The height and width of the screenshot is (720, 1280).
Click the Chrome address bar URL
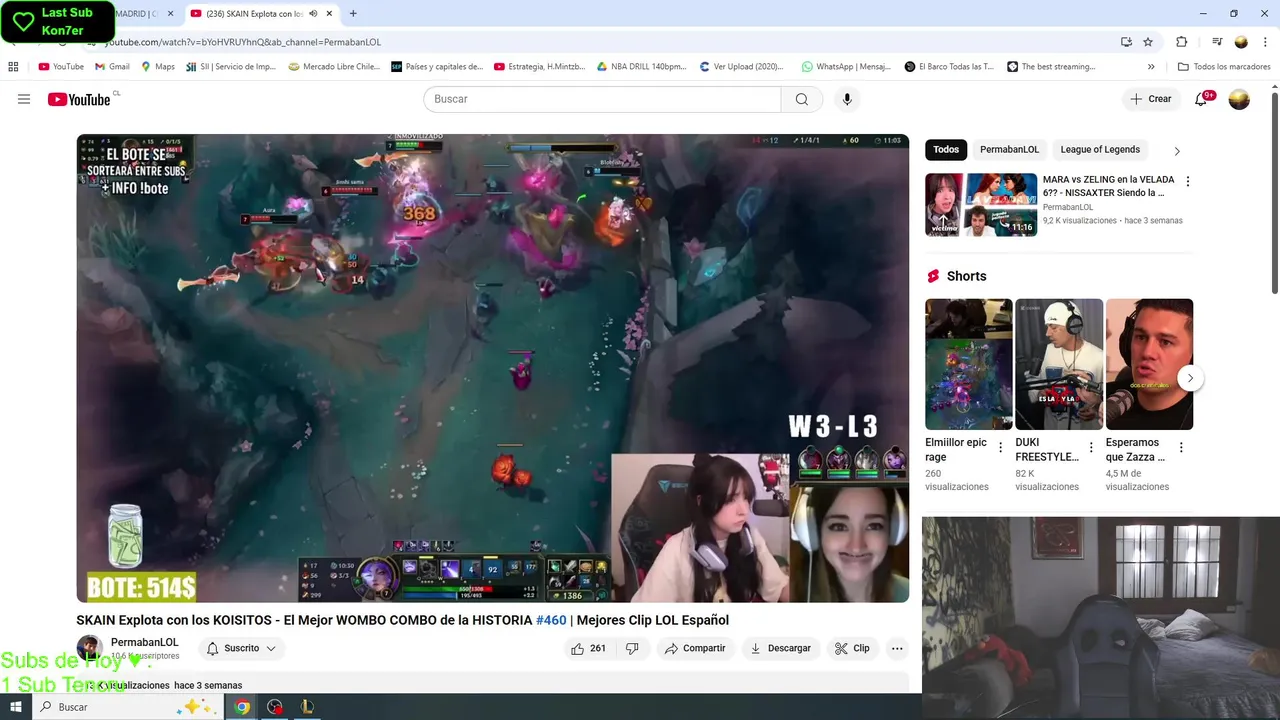tap(243, 42)
